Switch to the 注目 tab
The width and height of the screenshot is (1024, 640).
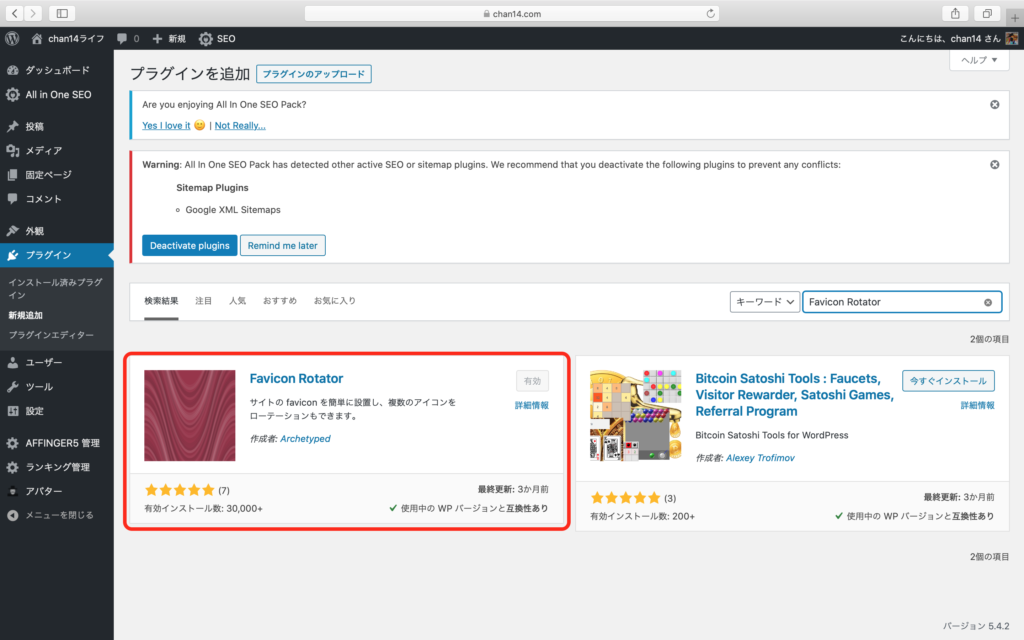click(x=204, y=301)
